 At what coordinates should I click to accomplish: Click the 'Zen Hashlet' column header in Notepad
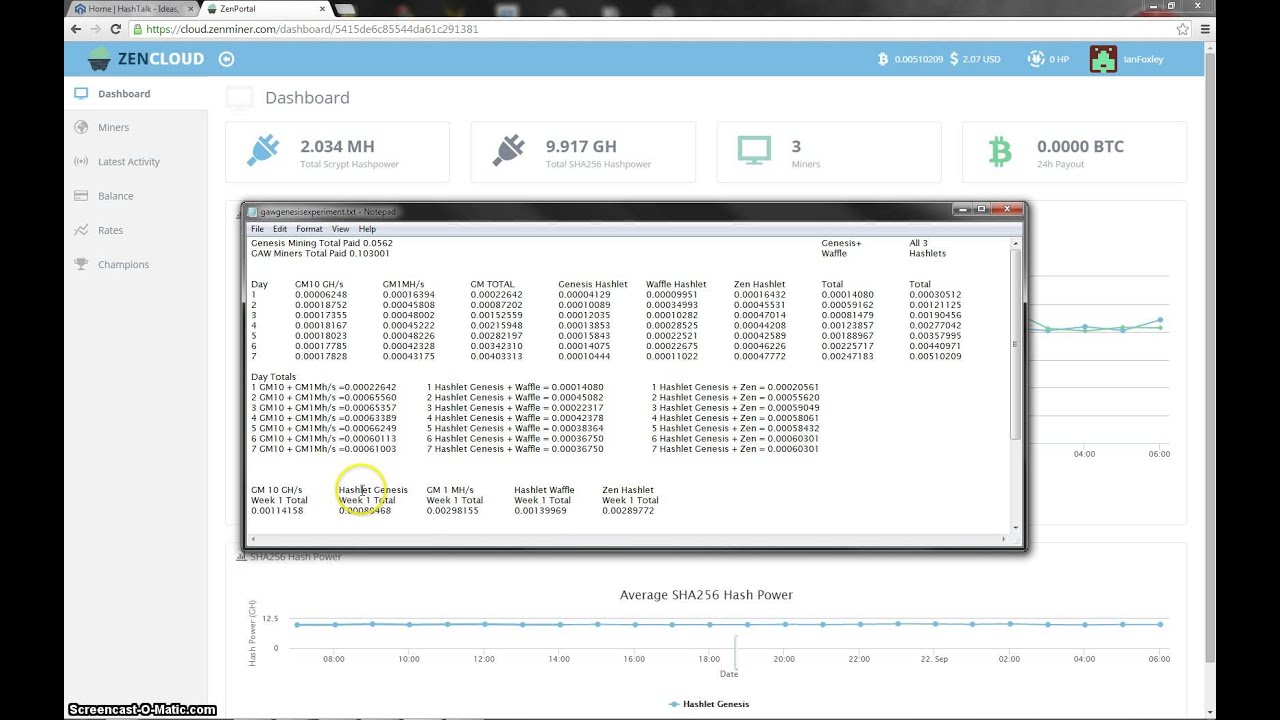[759, 285]
